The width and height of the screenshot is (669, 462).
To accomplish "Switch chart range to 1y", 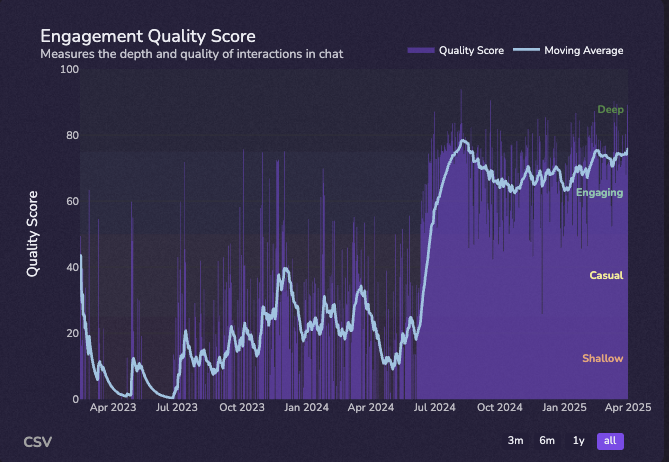I will [578, 441].
